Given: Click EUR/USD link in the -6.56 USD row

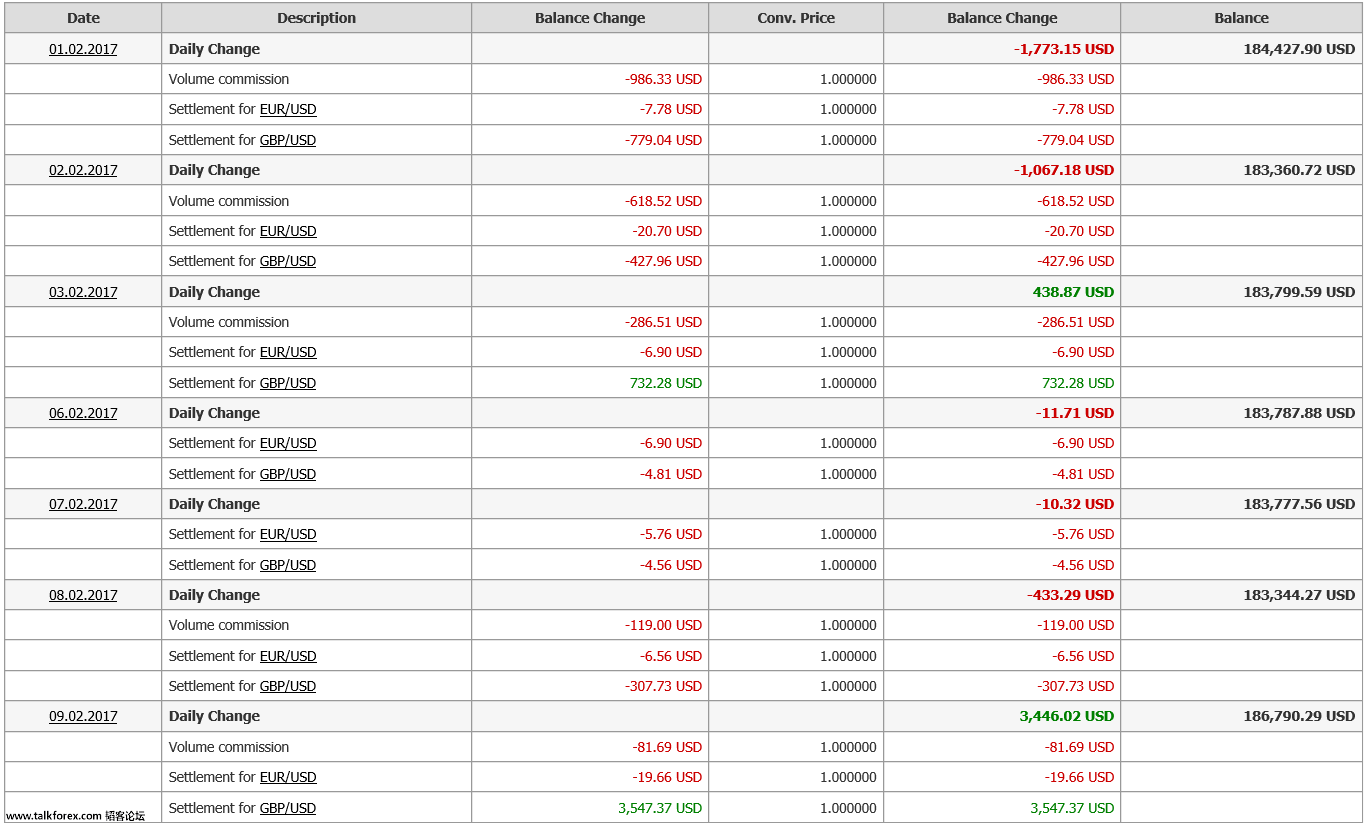Looking at the screenshot, I should (288, 656).
